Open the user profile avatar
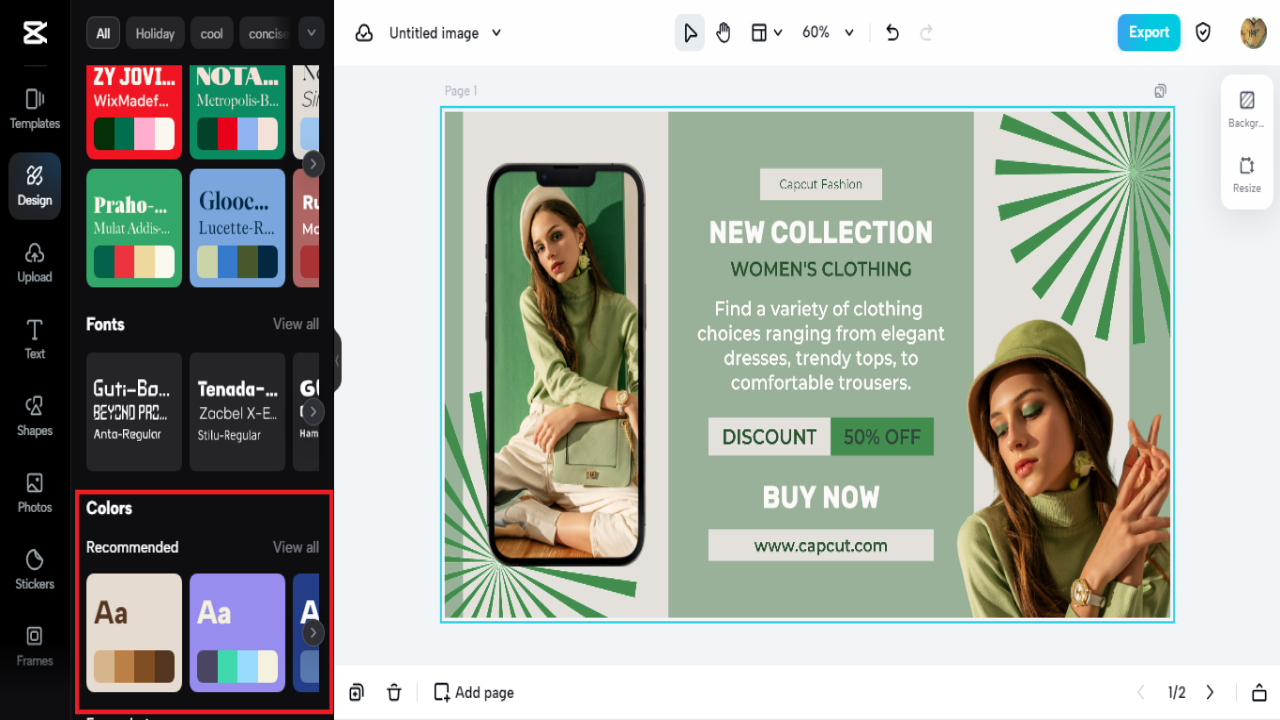Image resolution: width=1280 pixels, height=720 pixels. tap(1254, 33)
